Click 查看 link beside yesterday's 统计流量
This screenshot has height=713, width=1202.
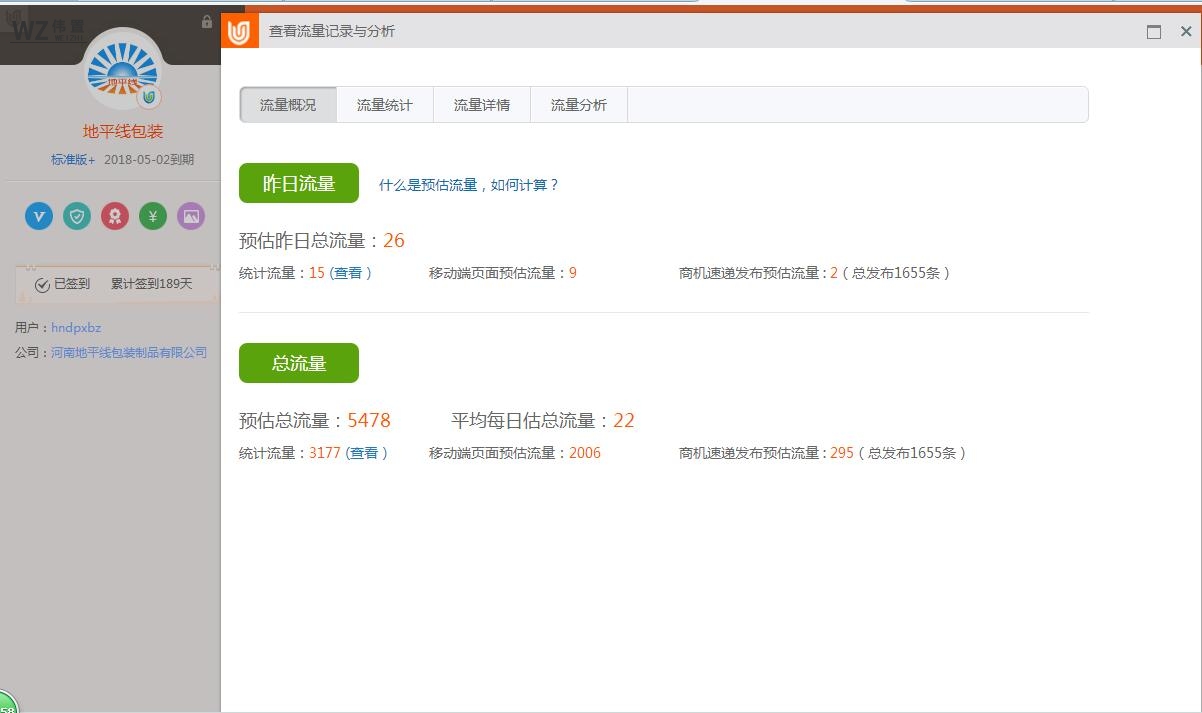(x=349, y=273)
